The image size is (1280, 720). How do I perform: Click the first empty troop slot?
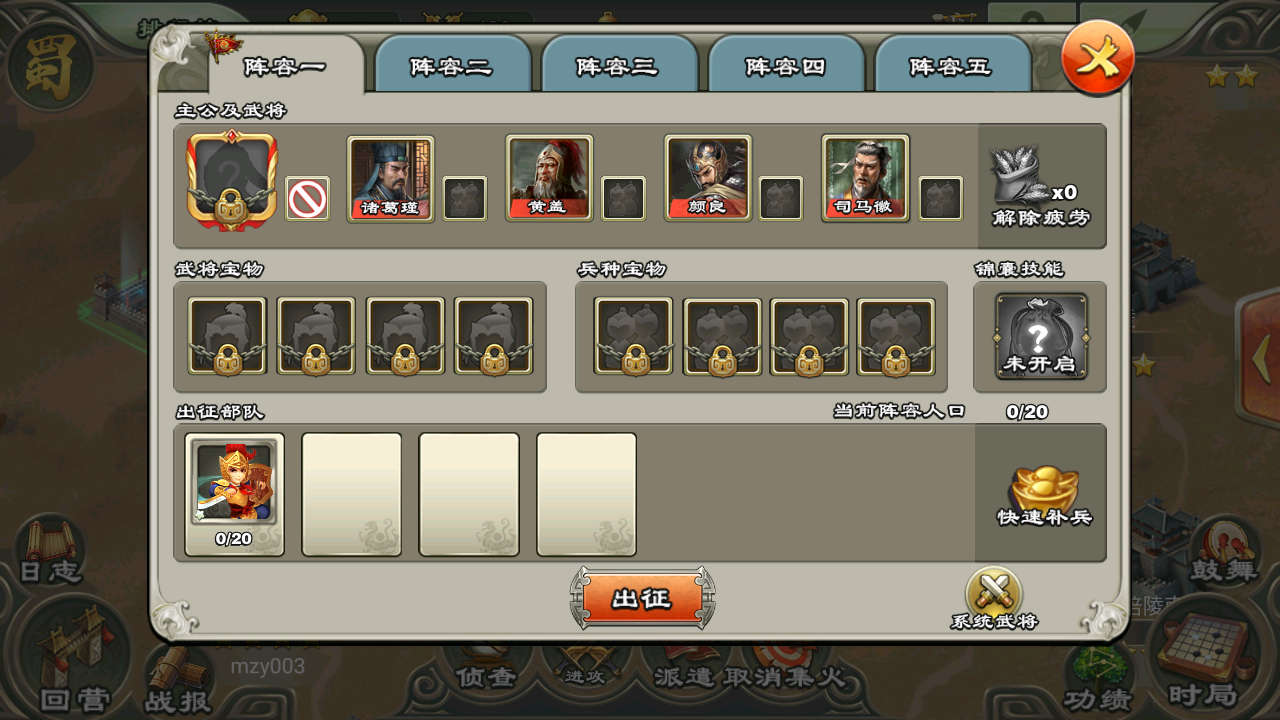point(352,494)
